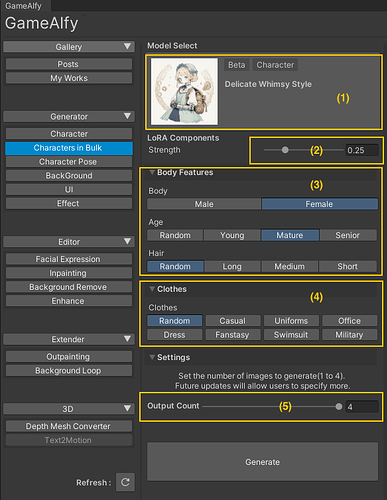Viewport: 387px width, 500px height.
Task: Click the LoRA Strength slider handle
Action: click(x=285, y=150)
